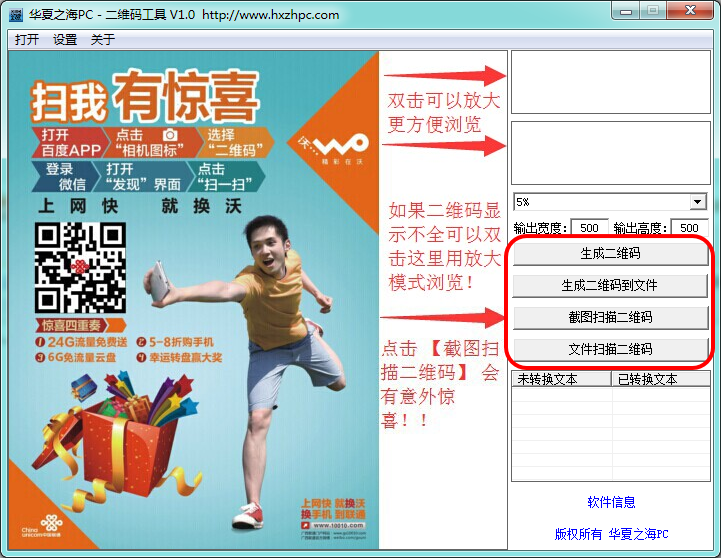
Task: Click the Unicom WO logo in preview
Action: 332,147
